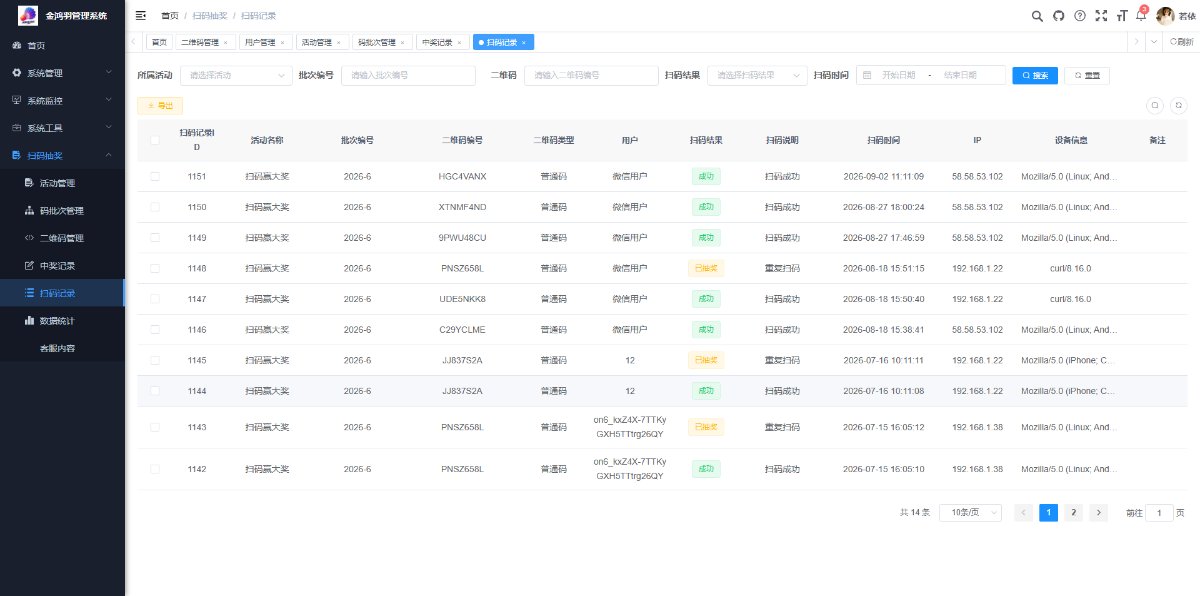1200x596 pixels.
Task: Close the 用户管理 tab
Action: [282, 42]
